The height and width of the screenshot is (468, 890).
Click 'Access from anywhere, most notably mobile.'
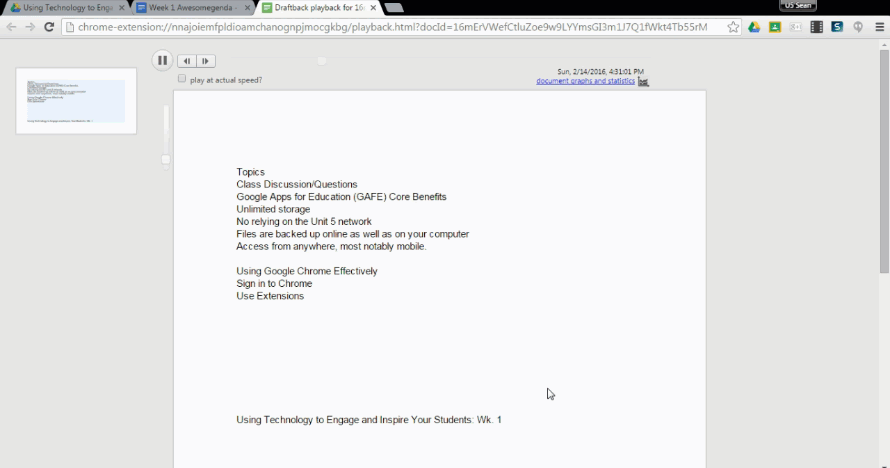click(331, 247)
